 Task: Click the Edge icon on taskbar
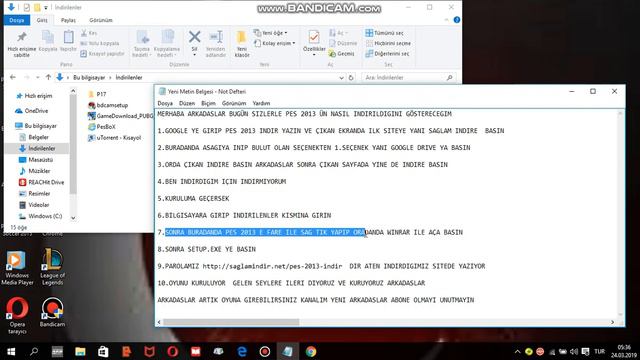242,351
